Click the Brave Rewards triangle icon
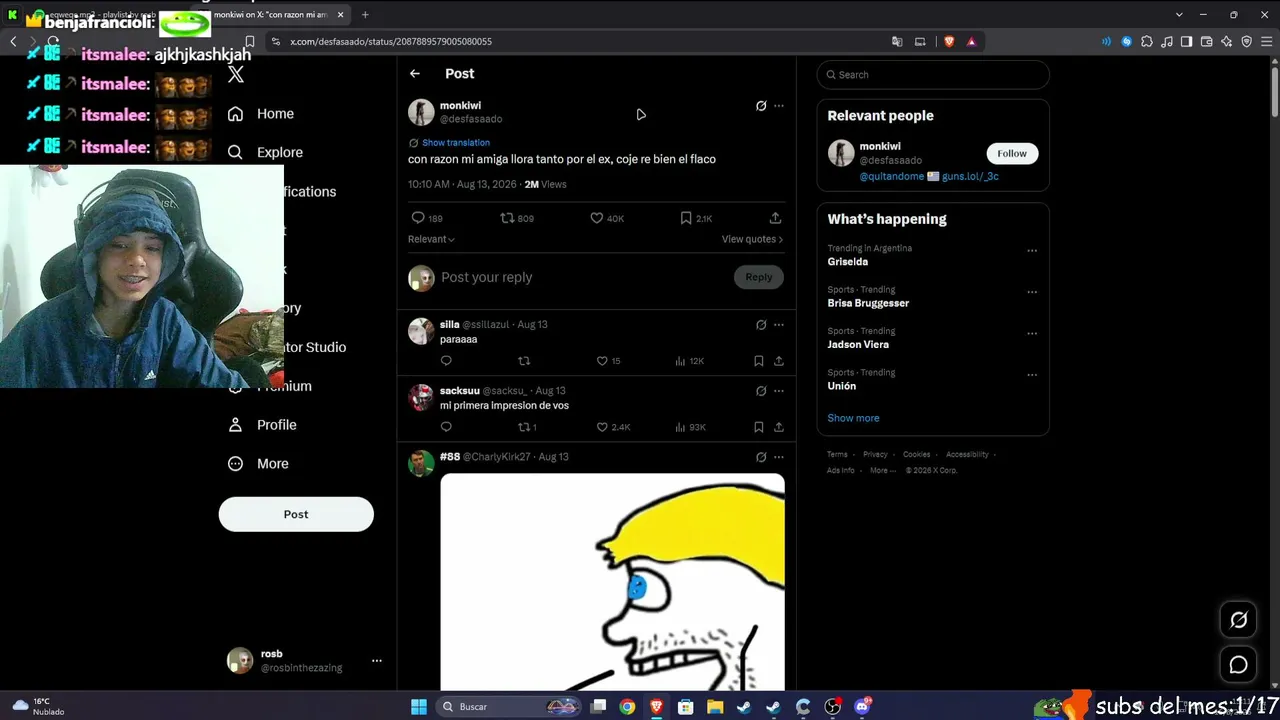Screen dimensions: 1280x720 pyautogui.click(x=971, y=41)
